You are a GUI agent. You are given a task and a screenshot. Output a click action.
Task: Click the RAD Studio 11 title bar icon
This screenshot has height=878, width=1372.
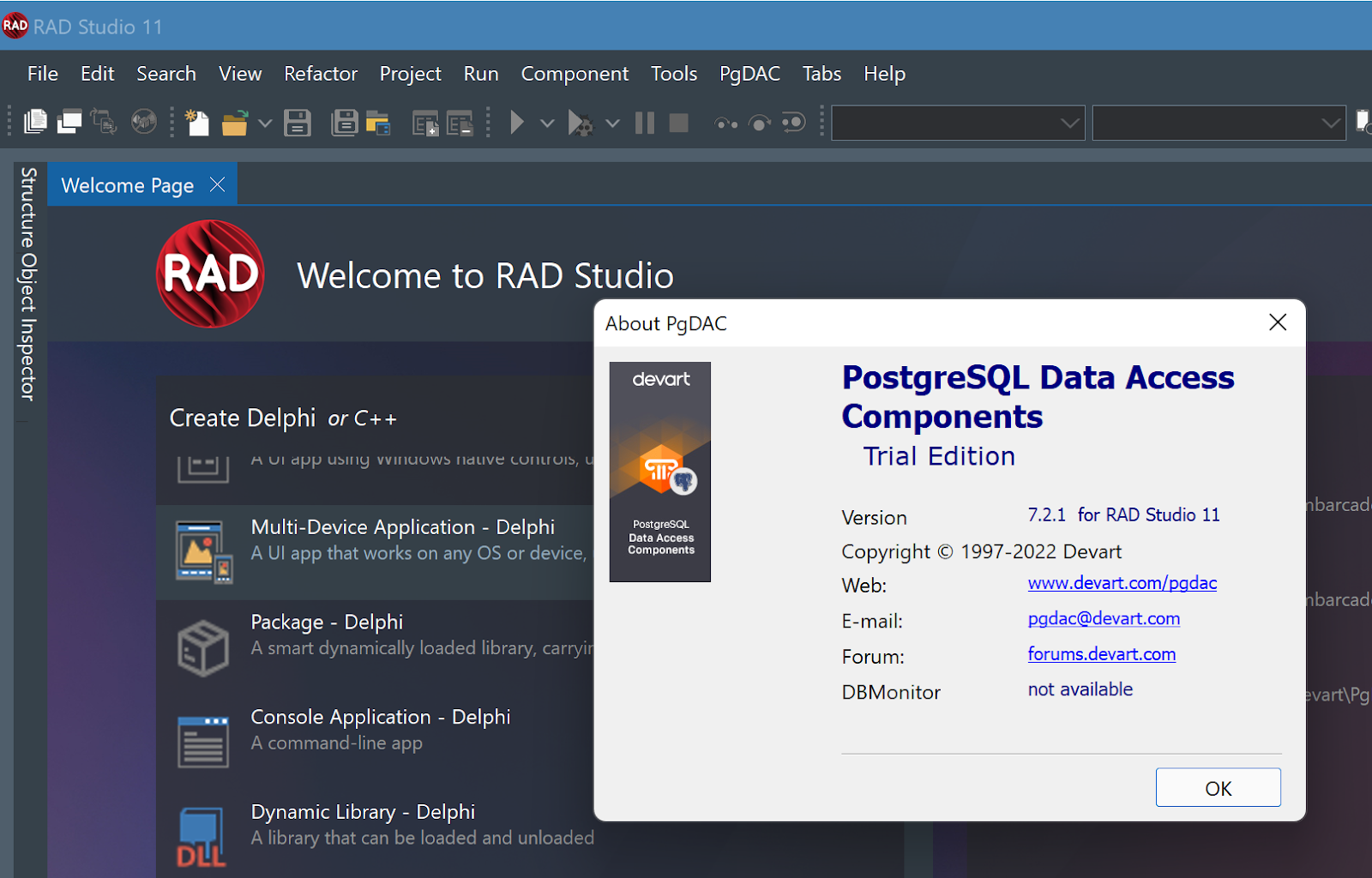15,26
